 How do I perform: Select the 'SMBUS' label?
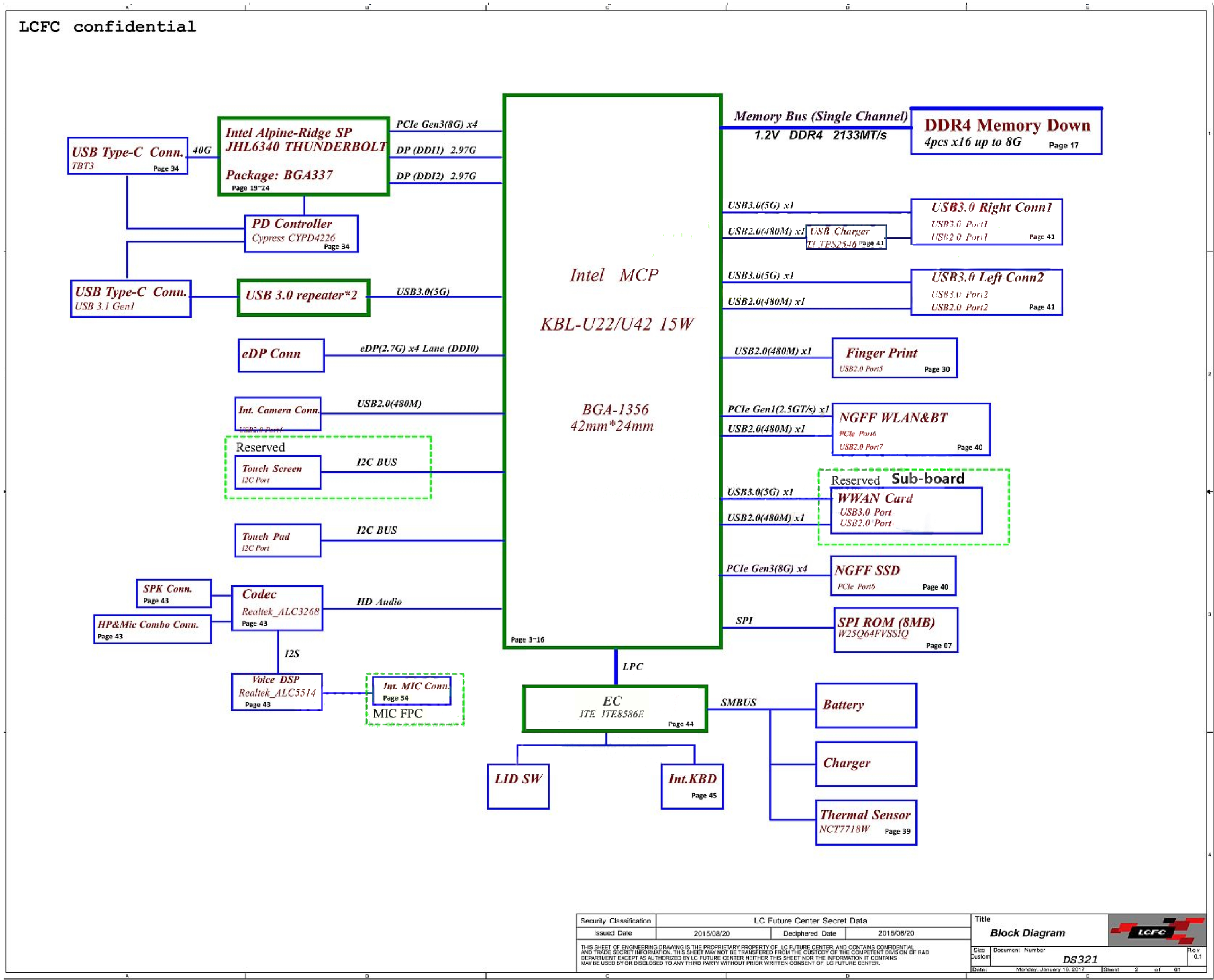coord(738,703)
